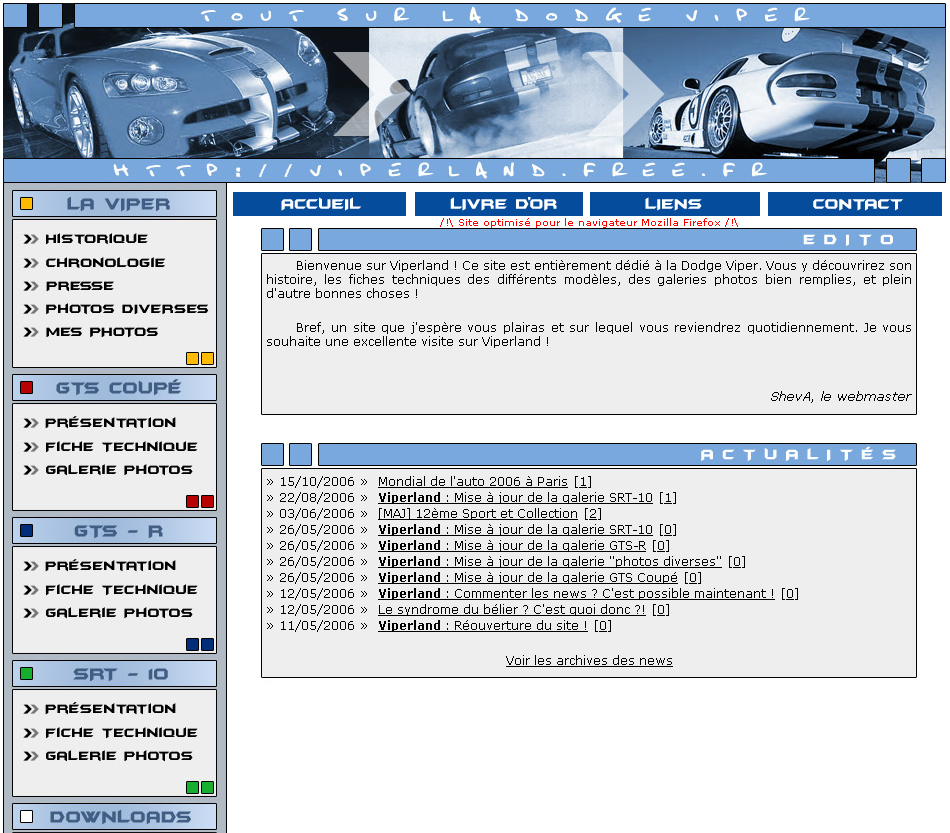Open Fiche Technique under SRT - 10
Image resolution: width=950 pixels, height=833 pixels.
click(121, 732)
